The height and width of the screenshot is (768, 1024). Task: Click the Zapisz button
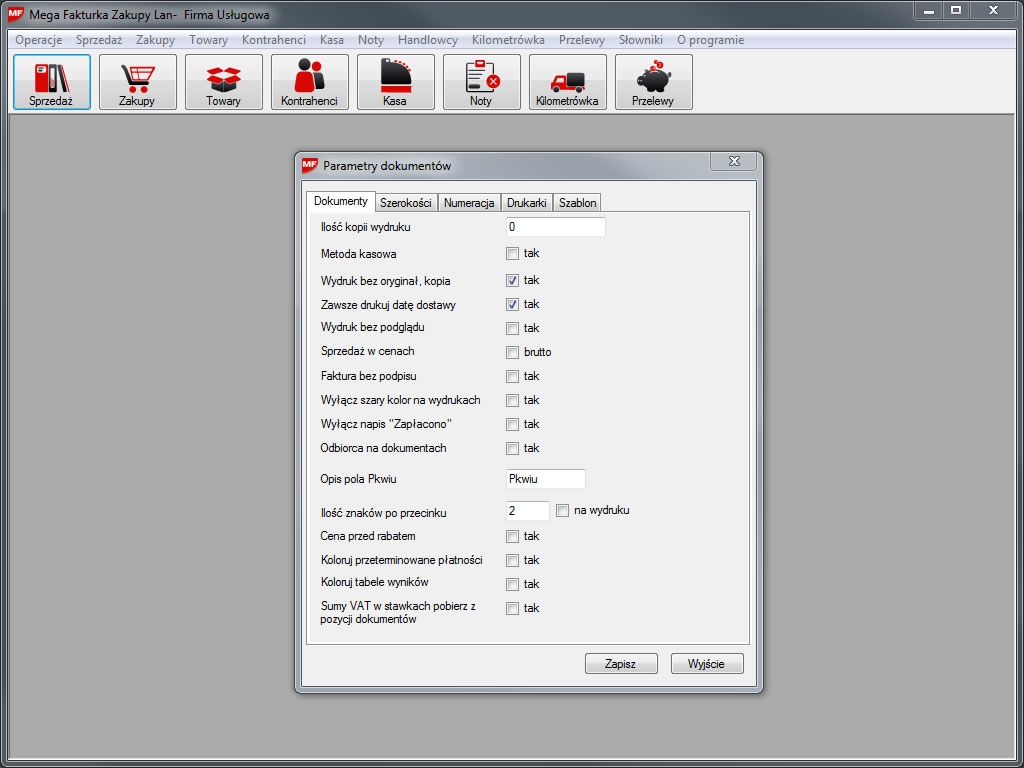tap(620, 664)
